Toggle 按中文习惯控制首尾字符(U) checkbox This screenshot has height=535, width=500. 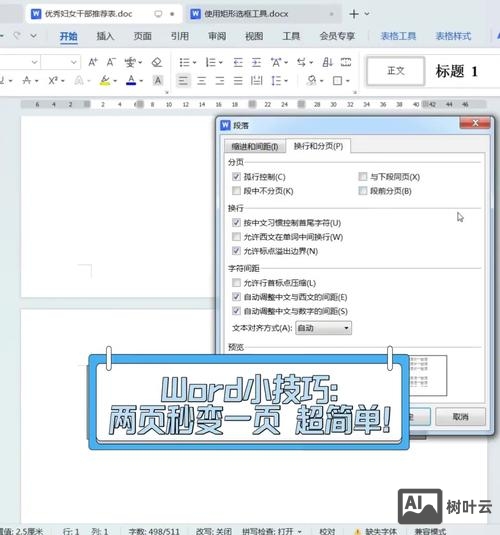(x=236, y=222)
